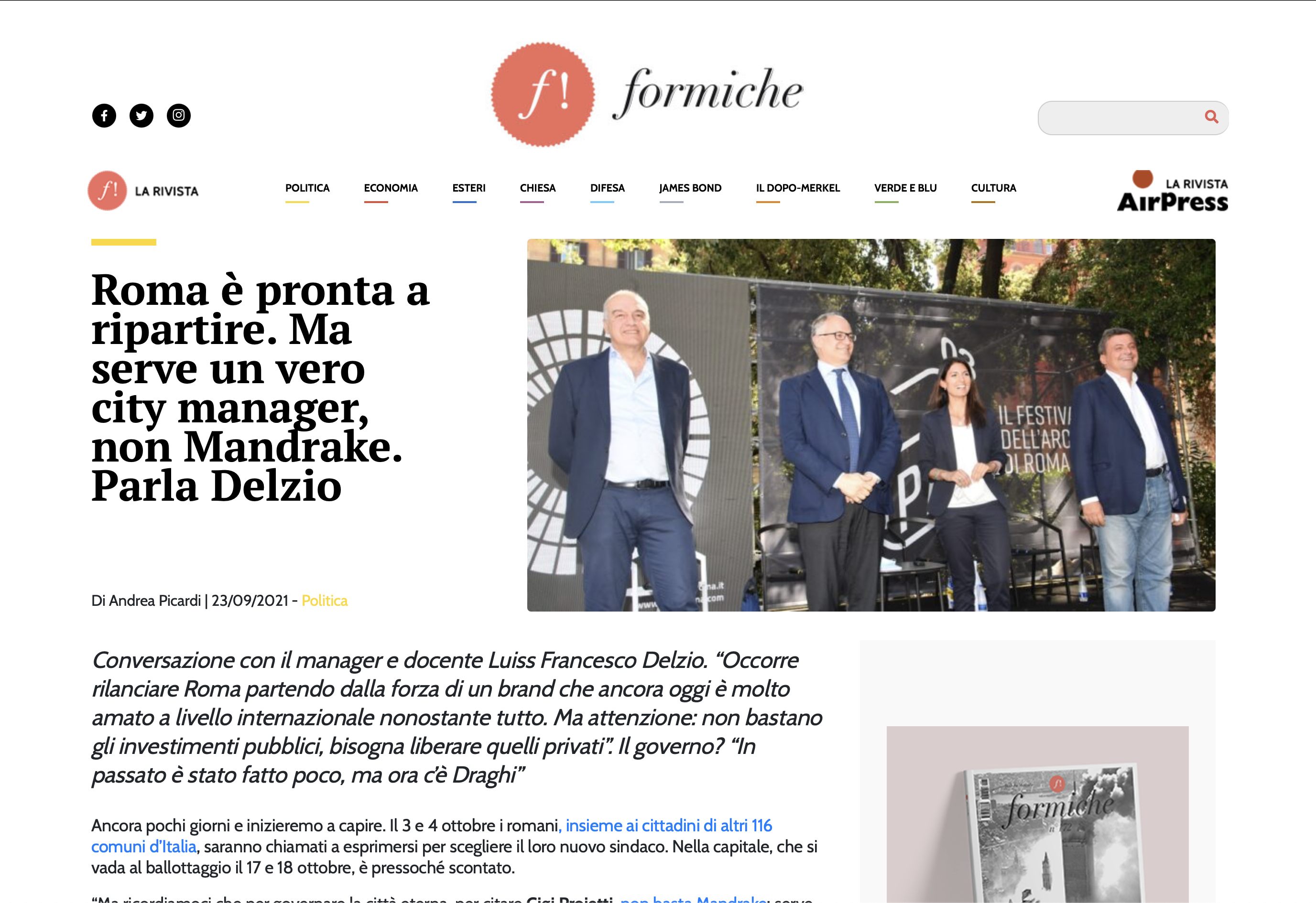The height and width of the screenshot is (903, 1316).
Task: Open the Instagram social icon
Action: click(x=179, y=116)
